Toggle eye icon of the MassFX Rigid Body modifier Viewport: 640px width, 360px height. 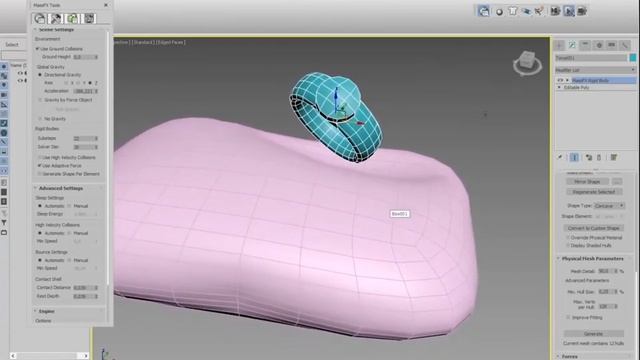click(560, 80)
